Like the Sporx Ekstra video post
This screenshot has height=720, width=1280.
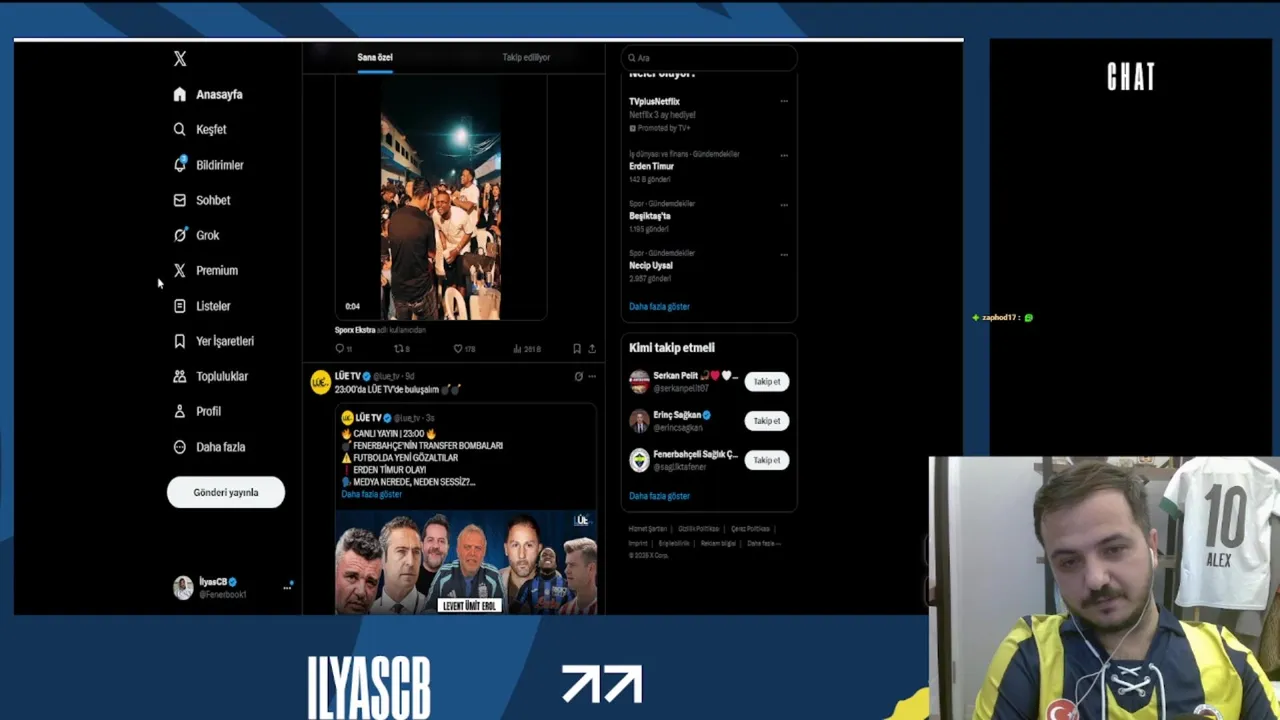(x=464, y=349)
